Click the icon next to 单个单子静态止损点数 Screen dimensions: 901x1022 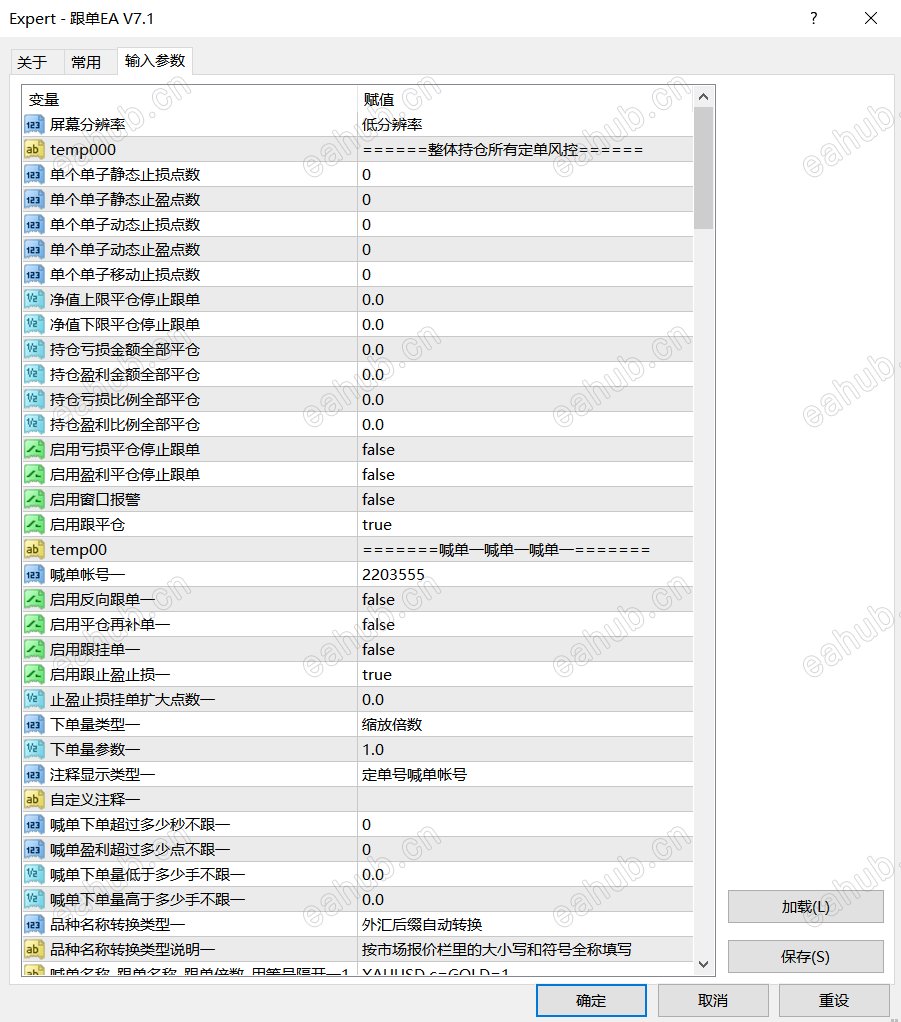(x=34, y=175)
